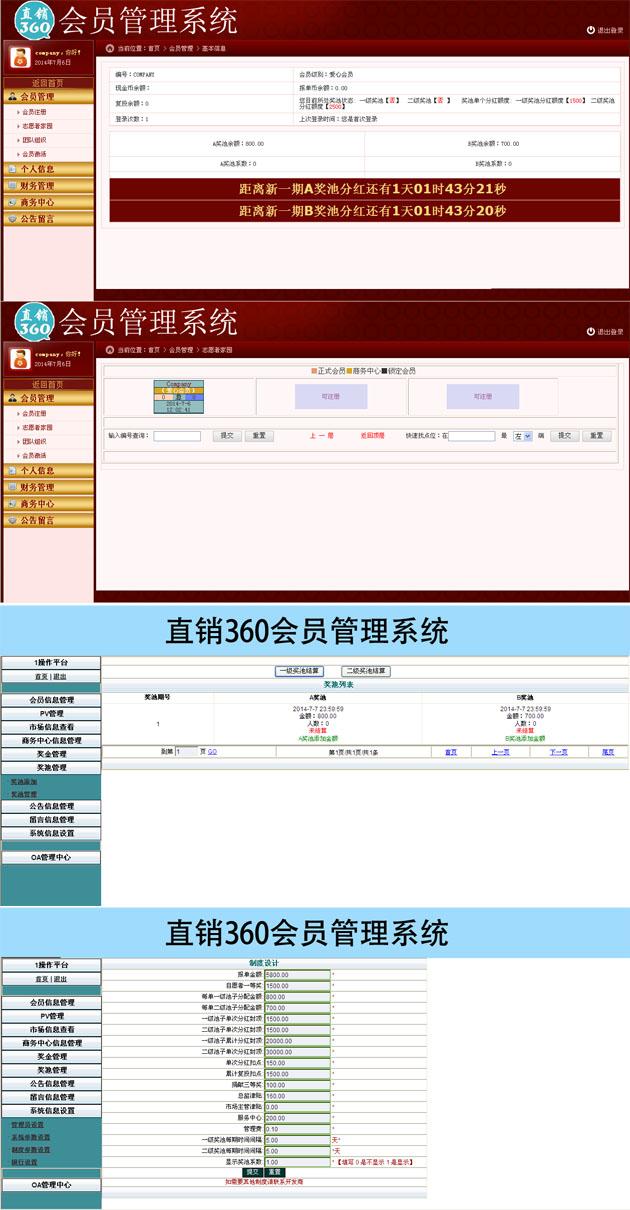
Task: Open 奖金管理 menu on 奖池列表 page sidebar
Action: pos(51,754)
